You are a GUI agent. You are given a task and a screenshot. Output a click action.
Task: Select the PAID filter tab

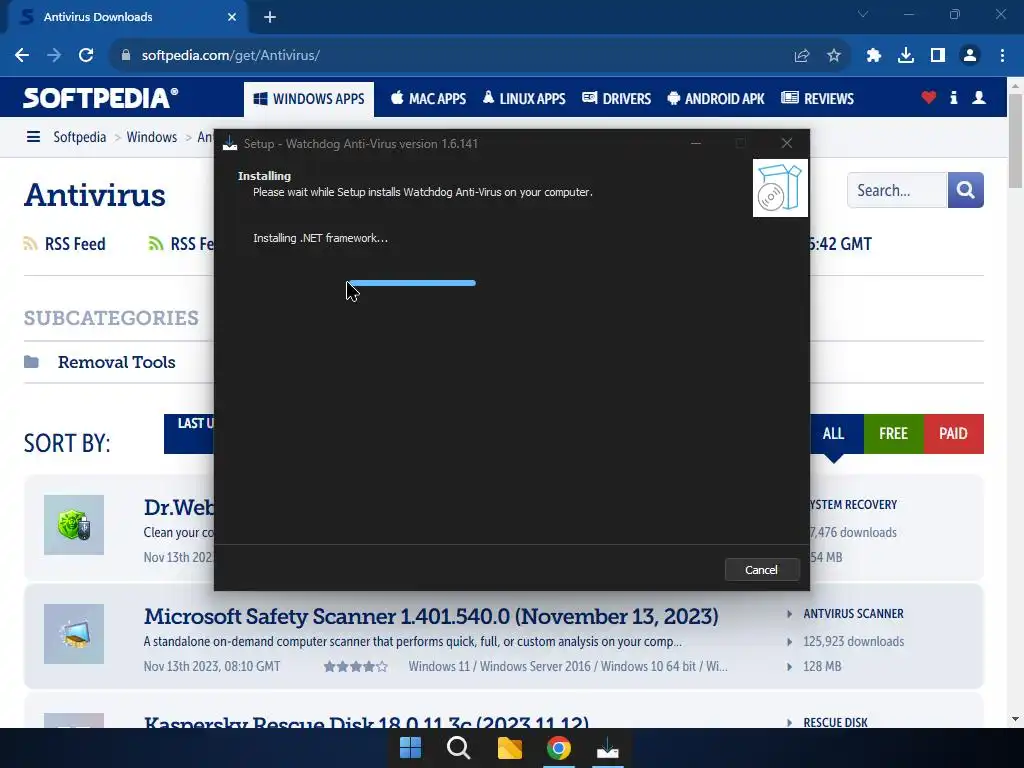pyautogui.click(x=953, y=434)
